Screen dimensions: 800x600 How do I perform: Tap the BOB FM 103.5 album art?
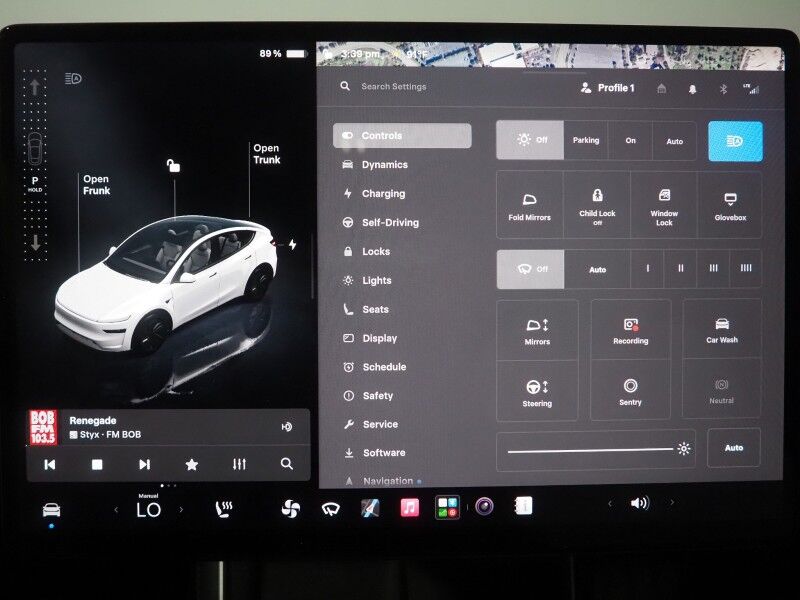pos(43,428)
